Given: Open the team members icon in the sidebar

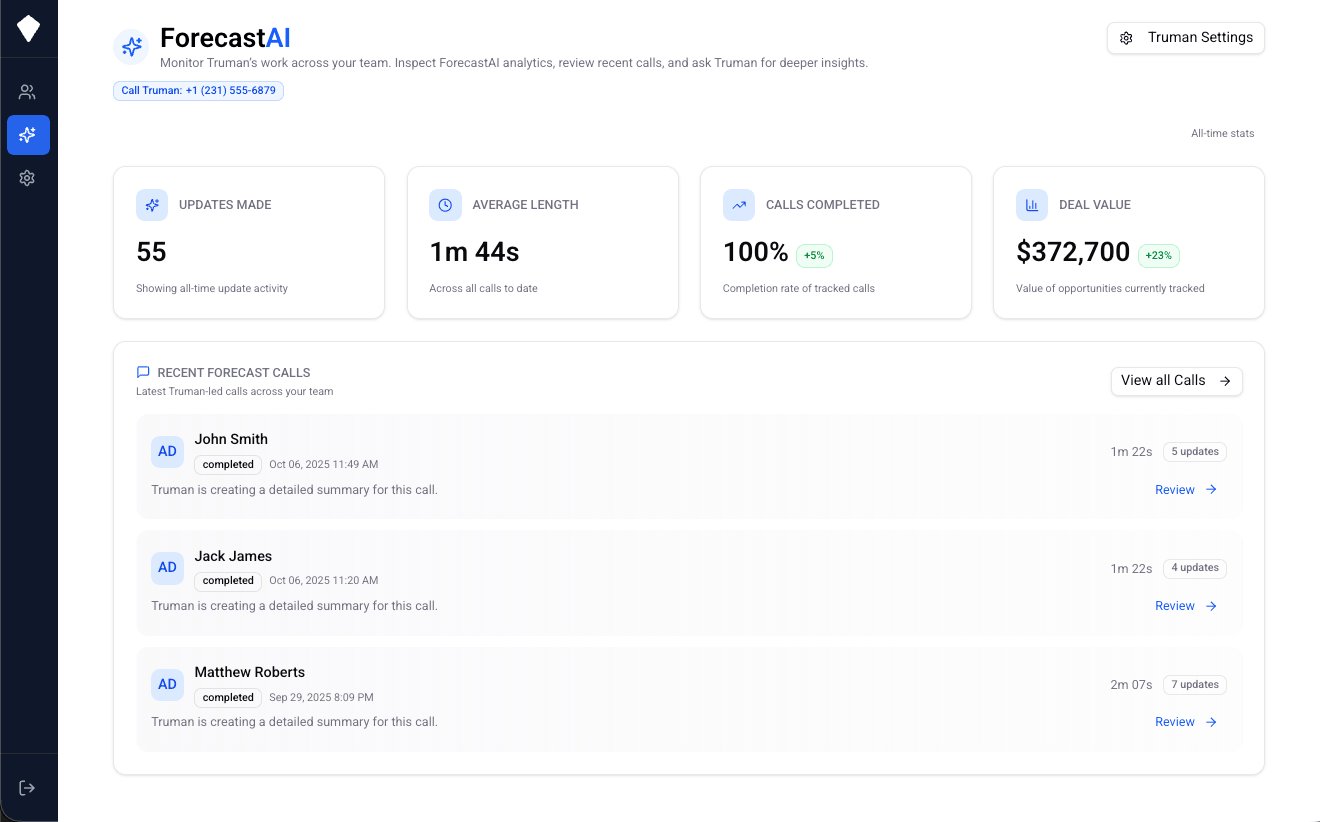Looking at the screenshot, I should 28,91.
